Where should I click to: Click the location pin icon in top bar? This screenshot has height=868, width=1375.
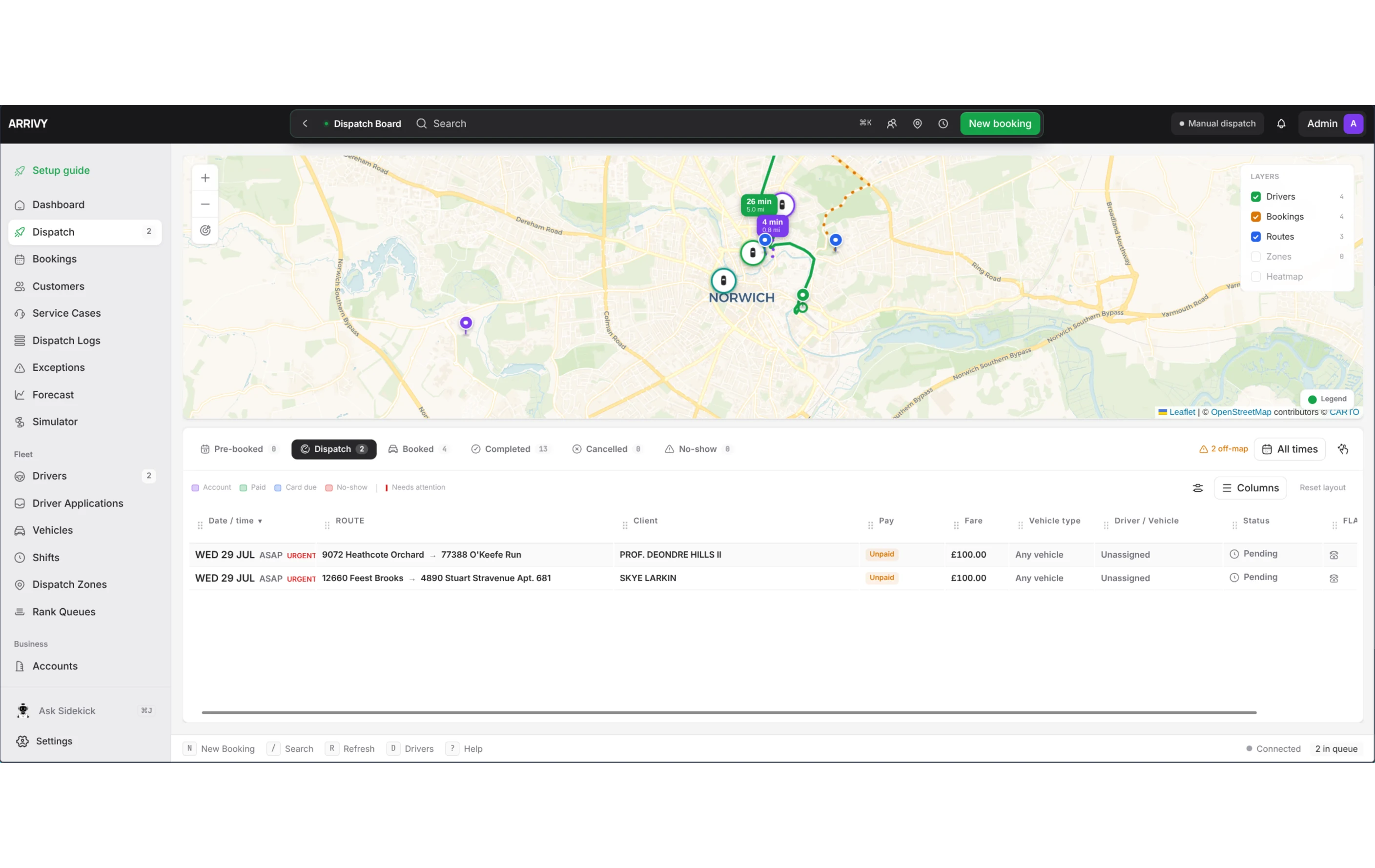point(917,123)
